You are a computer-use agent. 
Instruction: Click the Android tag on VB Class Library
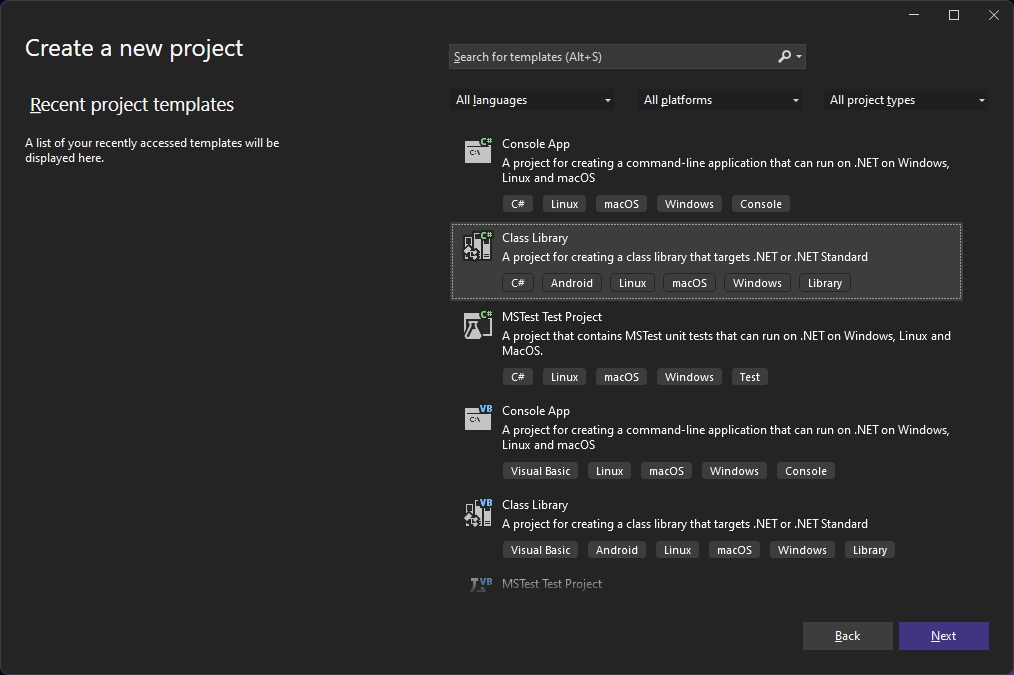point(616,550)
